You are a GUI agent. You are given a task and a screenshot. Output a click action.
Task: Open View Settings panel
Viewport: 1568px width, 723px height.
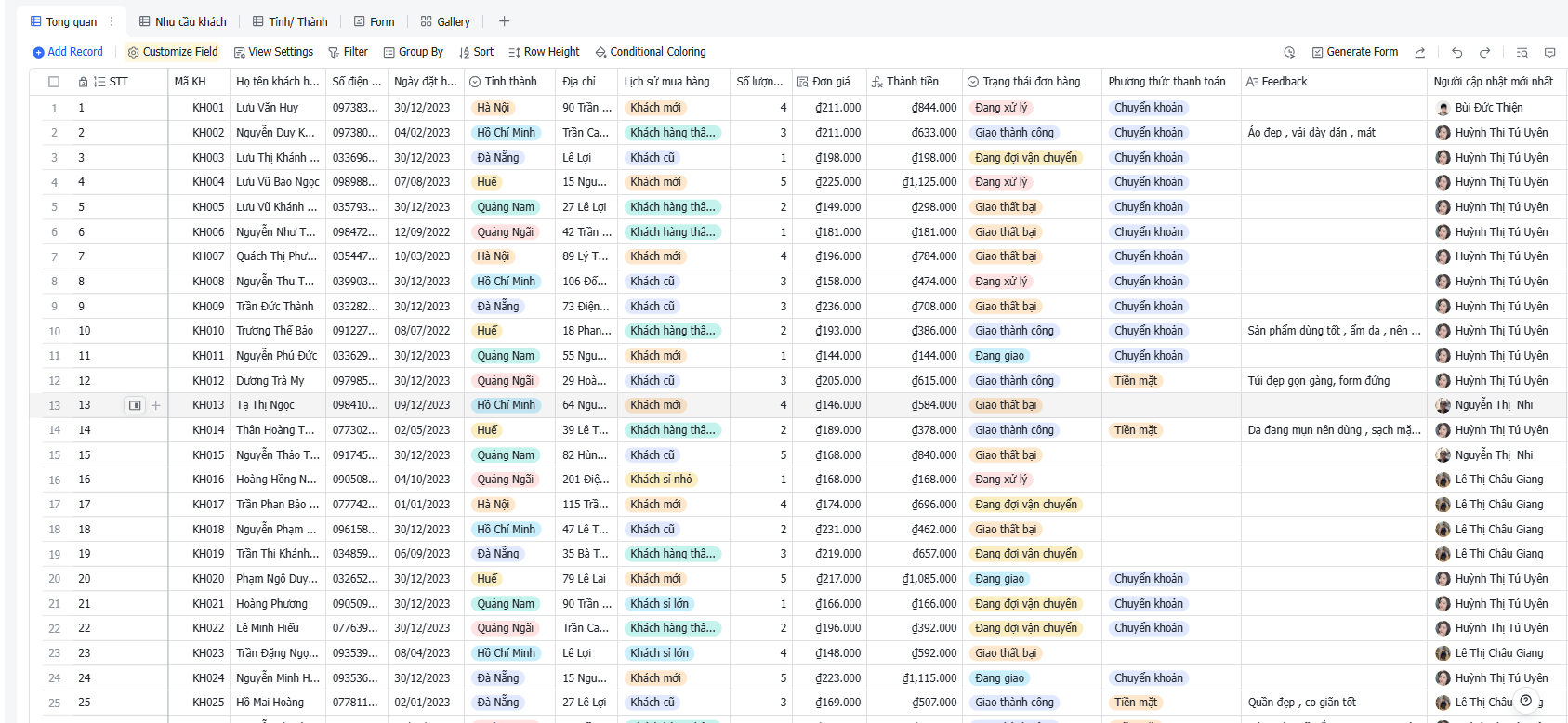pos(273,52)
